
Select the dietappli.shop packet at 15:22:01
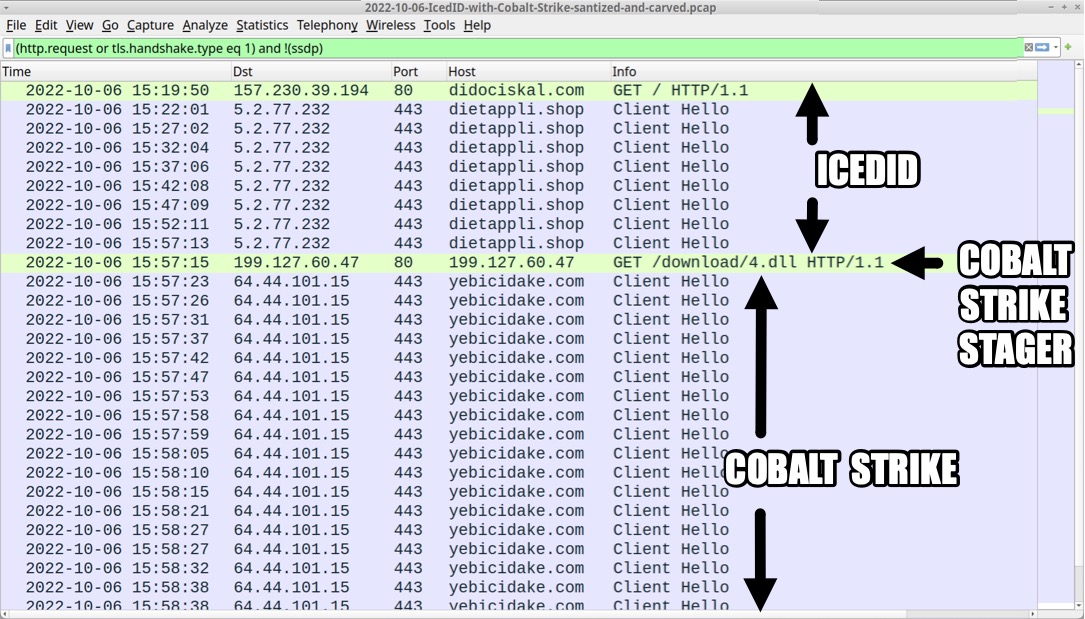(x=518, y=110)
